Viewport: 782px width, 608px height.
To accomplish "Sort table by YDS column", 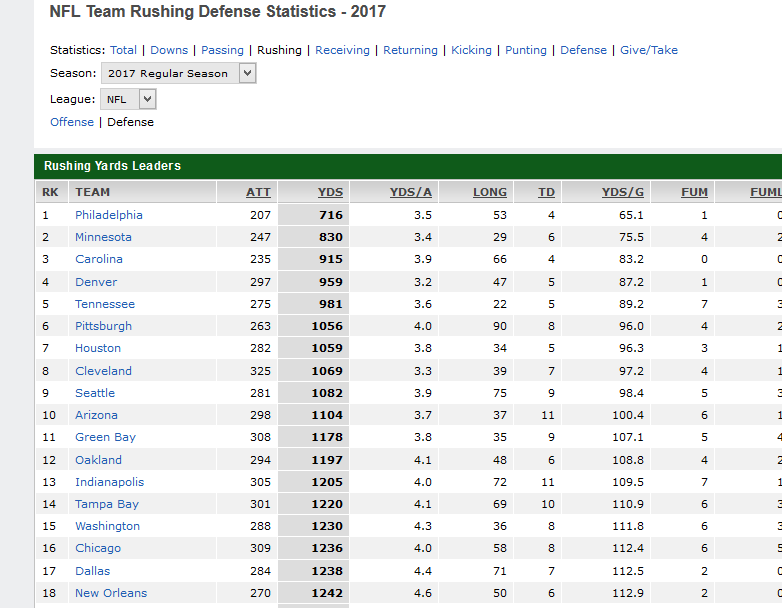I will point(330,192).
